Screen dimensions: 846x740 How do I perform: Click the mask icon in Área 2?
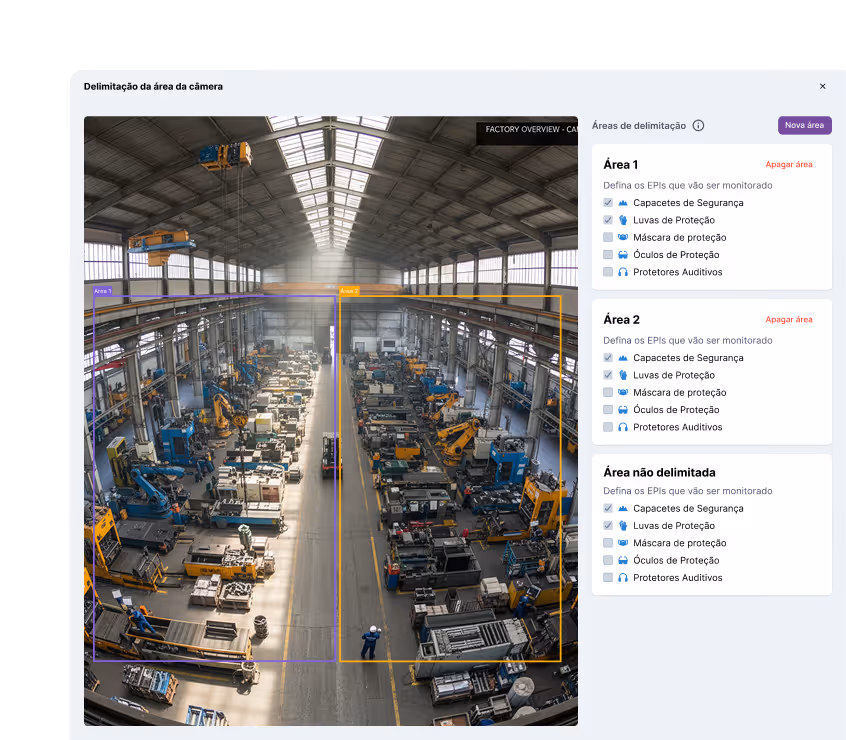click(x=623, y=392)
